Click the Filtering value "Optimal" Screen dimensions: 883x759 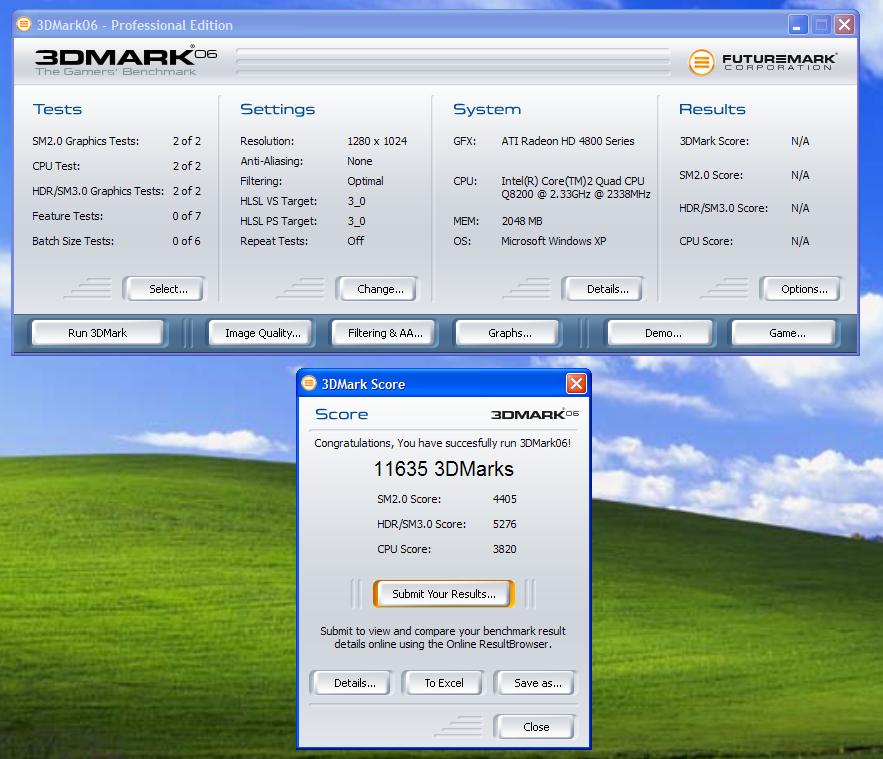coord(365,181)
